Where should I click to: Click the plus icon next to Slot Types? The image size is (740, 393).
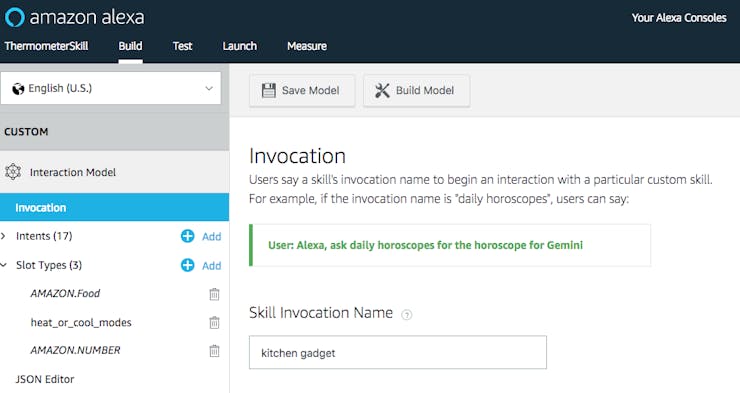point(187,265)
